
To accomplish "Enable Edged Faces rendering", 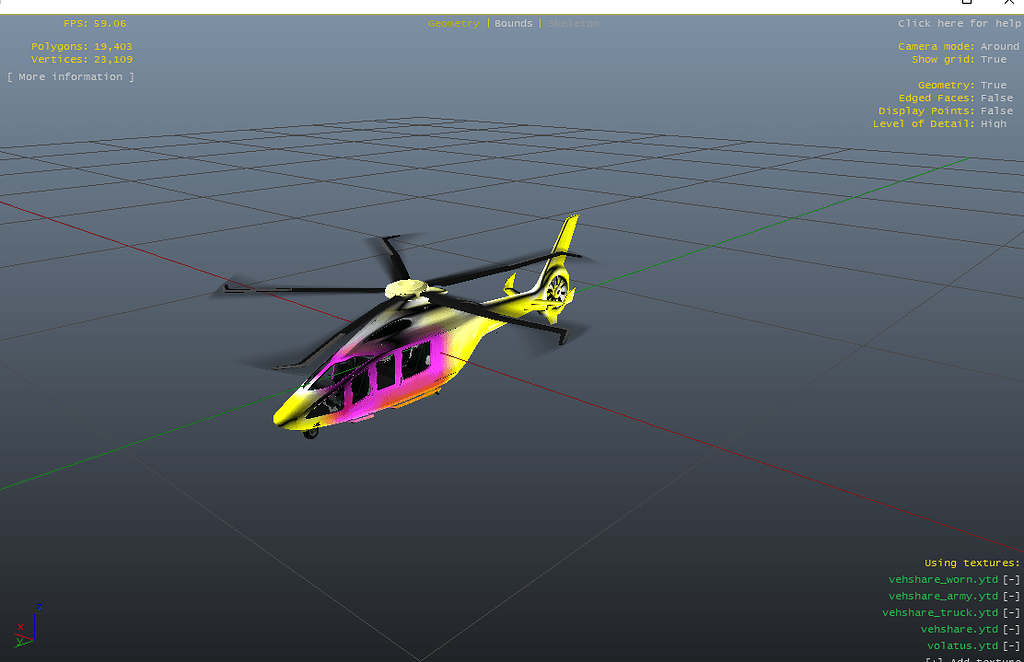I will pos(996,97).
